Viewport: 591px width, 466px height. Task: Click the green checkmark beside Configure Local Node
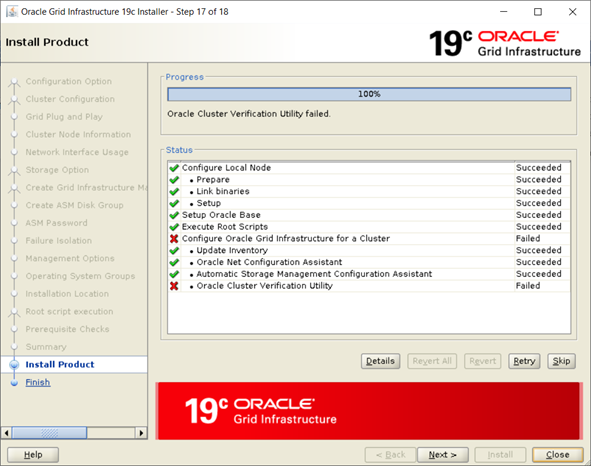[174, 168]
